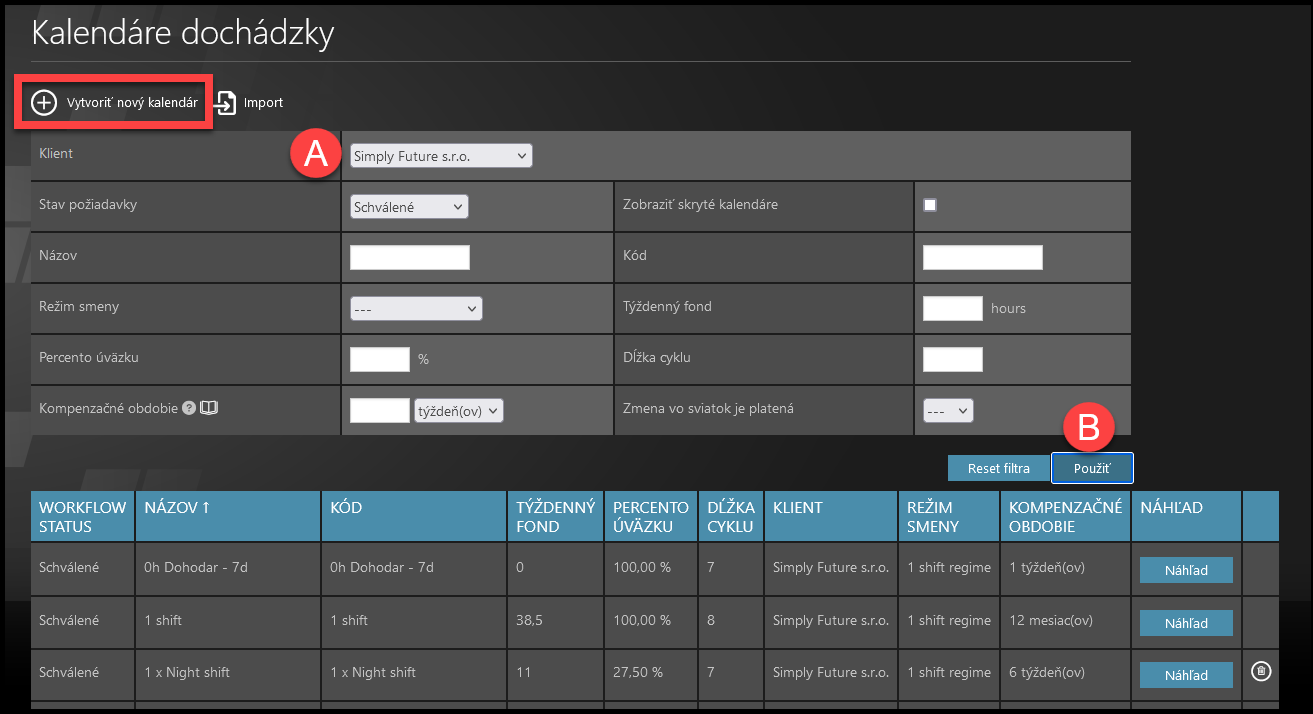This screenshot has height=714, width=1313.
Task: Click the Import file icon
Action: (227, 103)
